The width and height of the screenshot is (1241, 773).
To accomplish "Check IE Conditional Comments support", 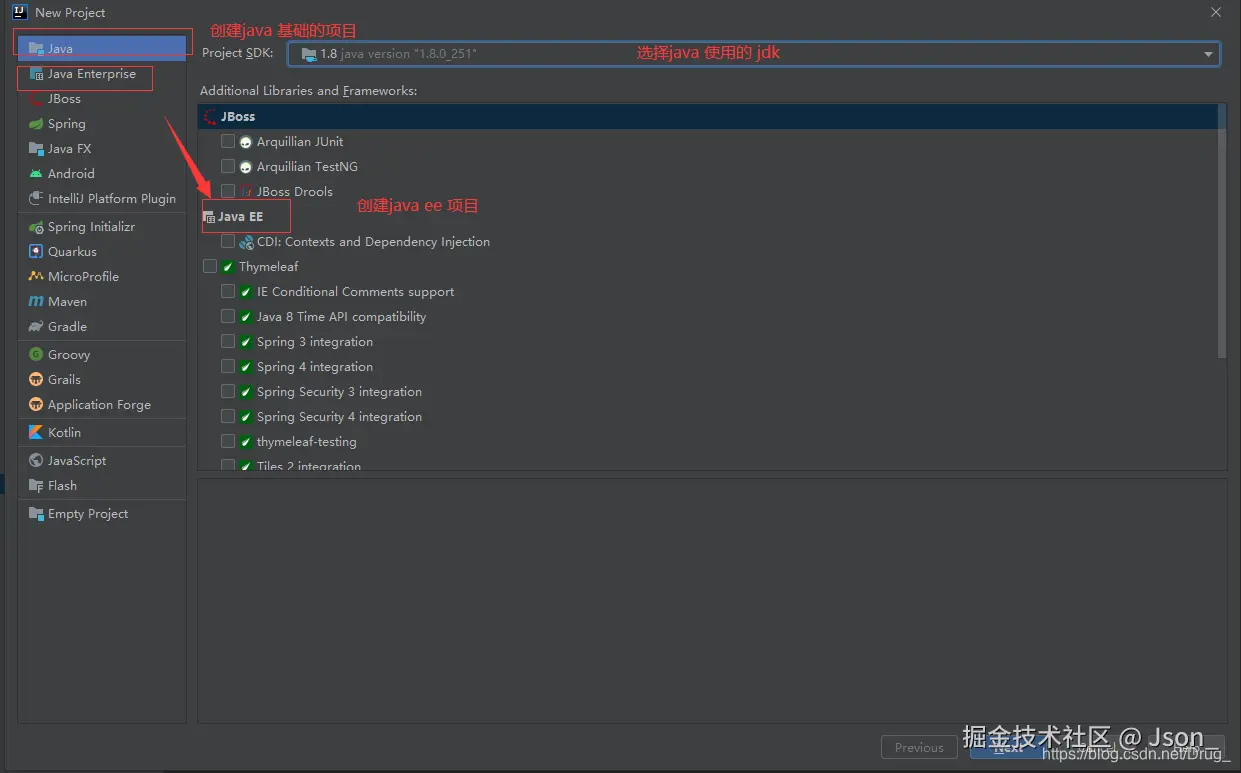I will (228, 292).
